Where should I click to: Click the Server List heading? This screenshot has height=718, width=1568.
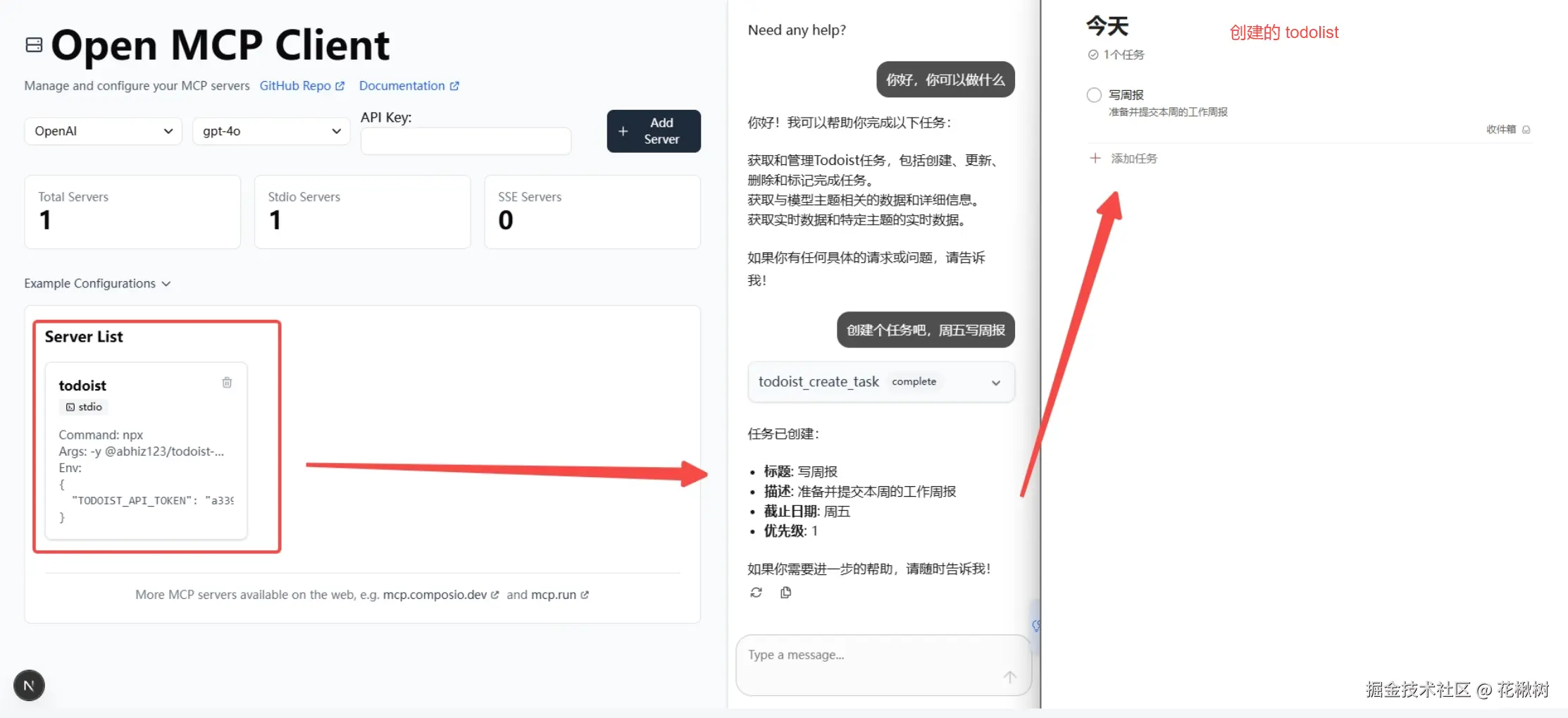(84, 337)
